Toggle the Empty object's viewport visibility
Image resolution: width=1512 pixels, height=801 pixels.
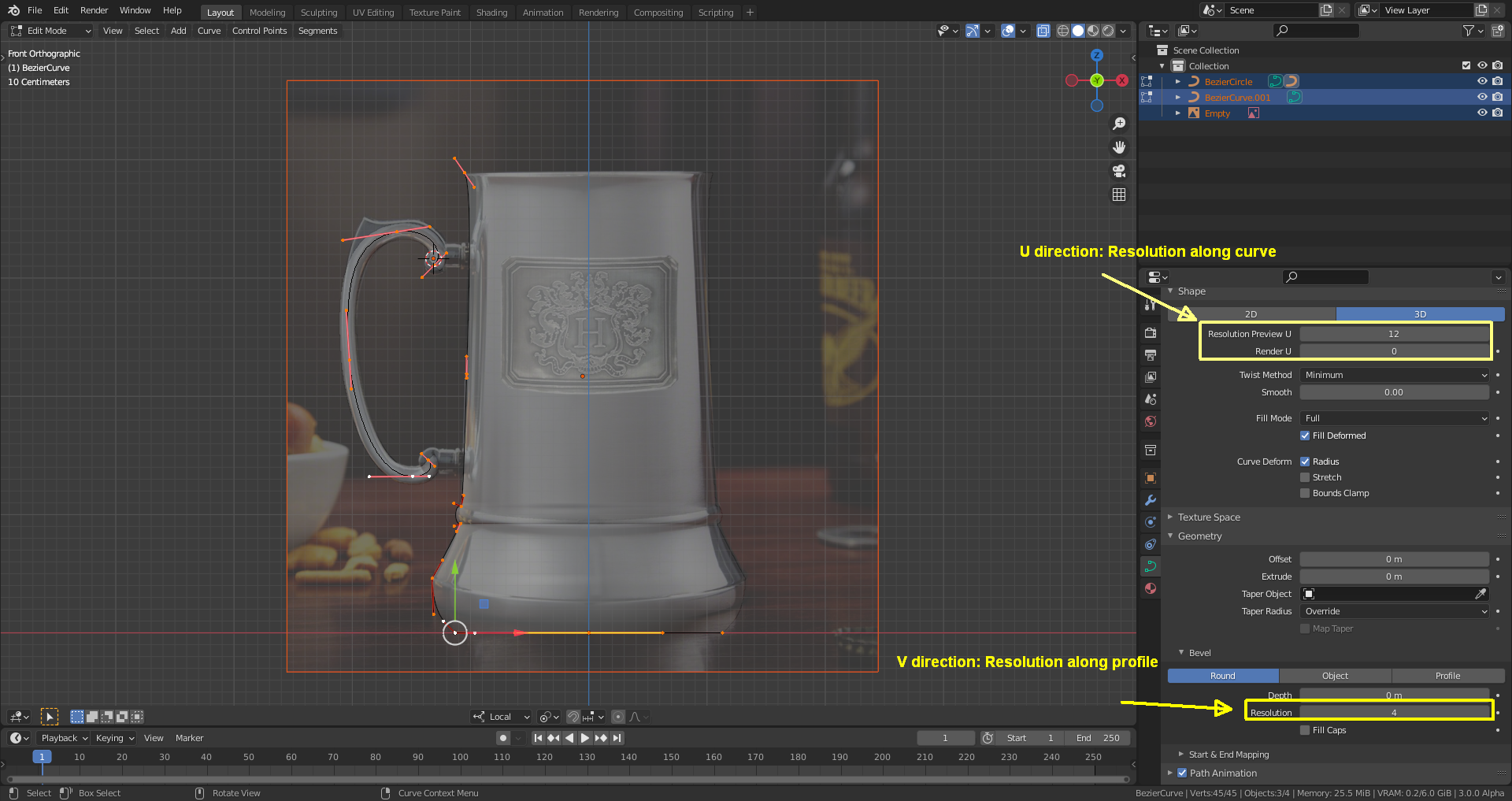[1482, 113]
